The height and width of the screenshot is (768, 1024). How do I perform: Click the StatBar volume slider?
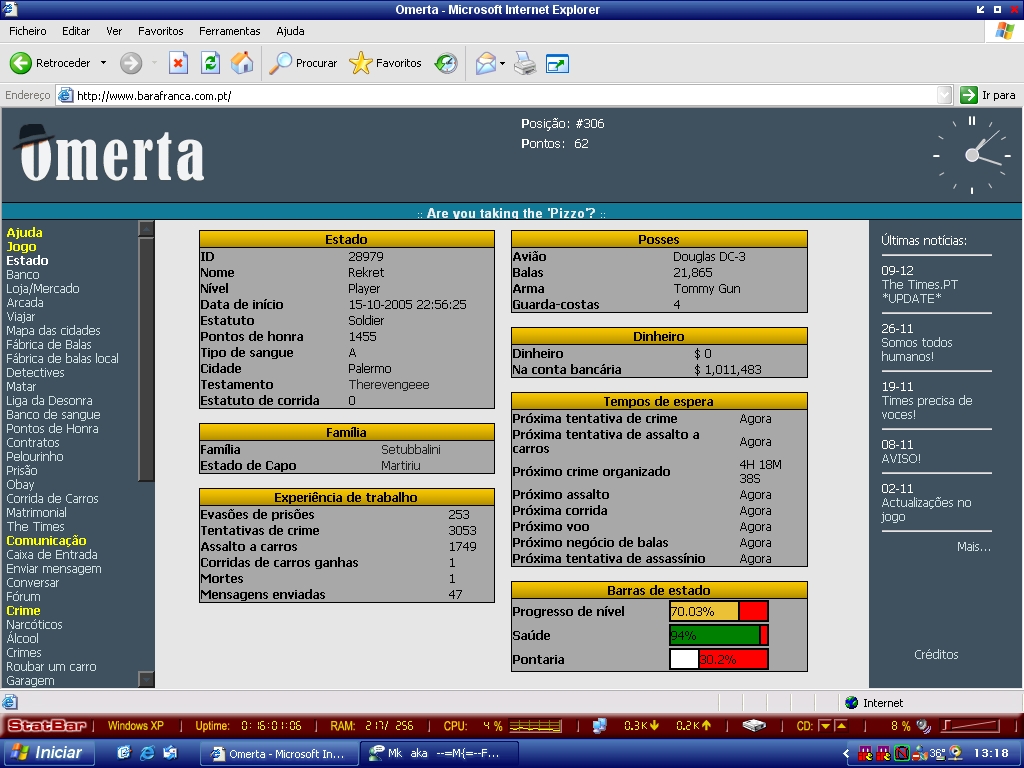click(x=971, y=726)
